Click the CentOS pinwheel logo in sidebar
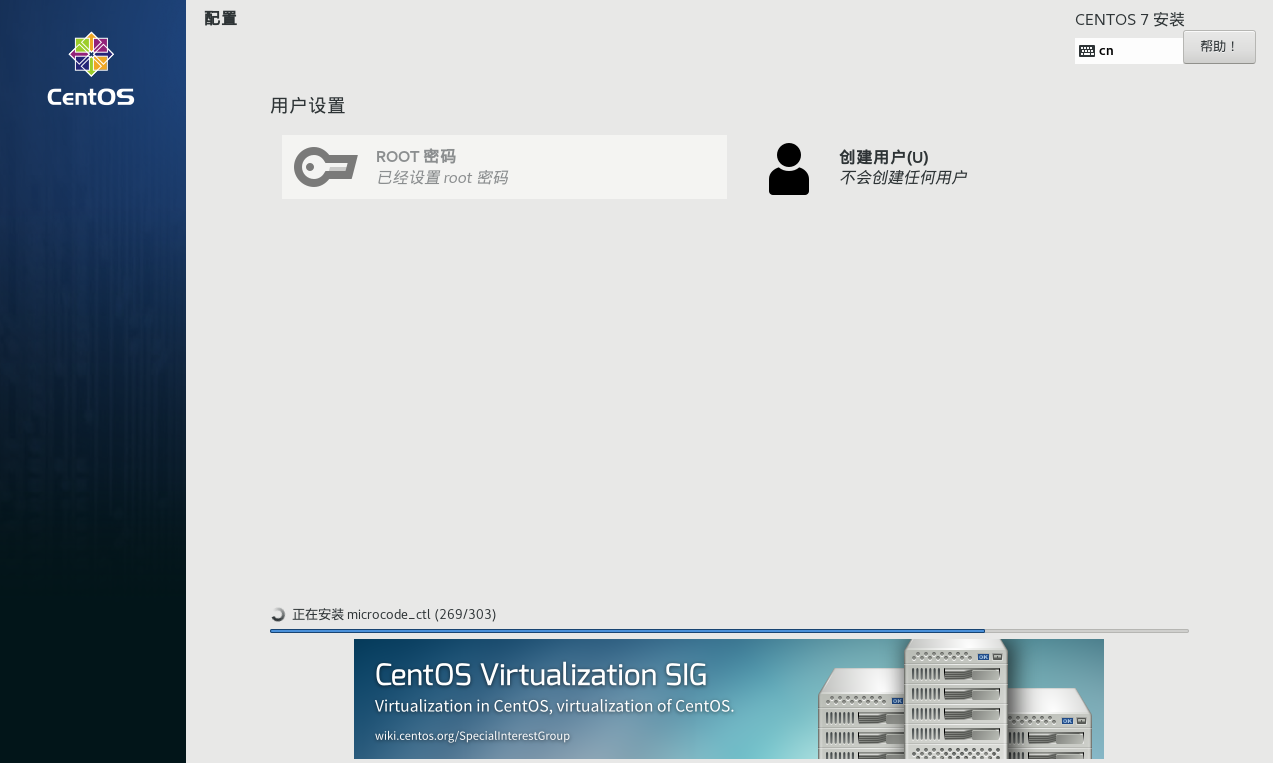 tap(91, 54)
